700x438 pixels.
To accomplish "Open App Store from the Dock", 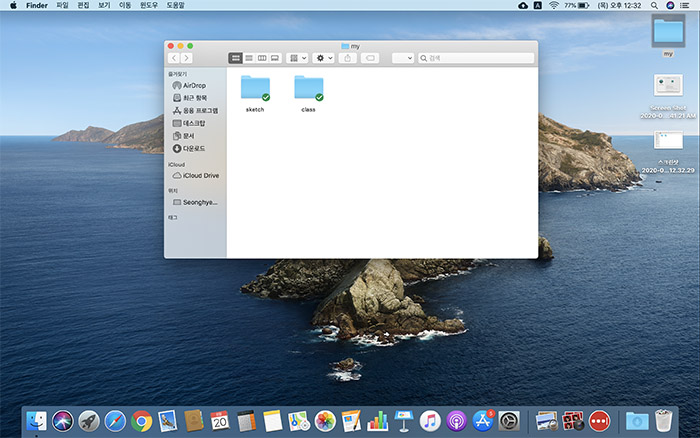I will (483, 421).
